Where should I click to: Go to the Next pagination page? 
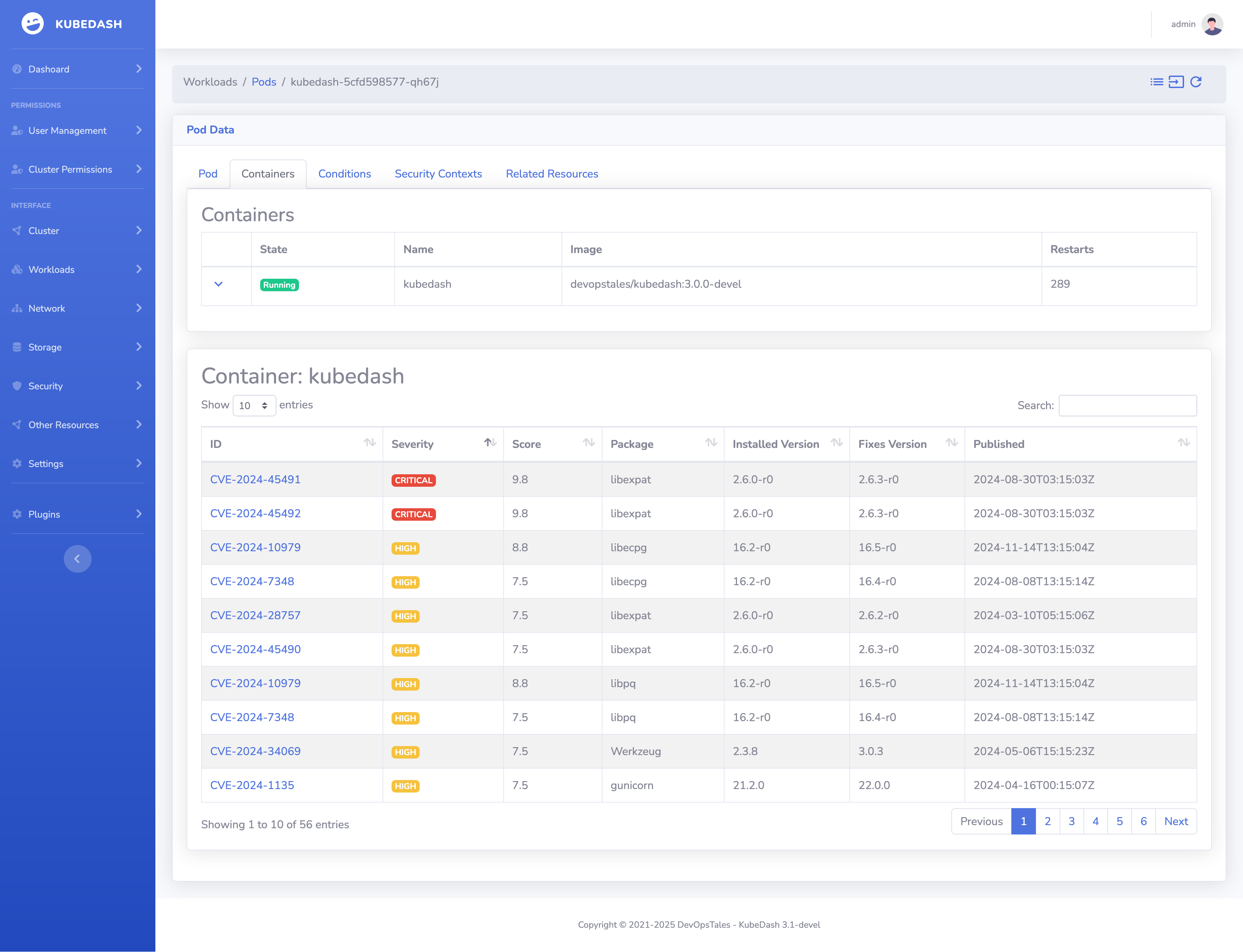1176,821
